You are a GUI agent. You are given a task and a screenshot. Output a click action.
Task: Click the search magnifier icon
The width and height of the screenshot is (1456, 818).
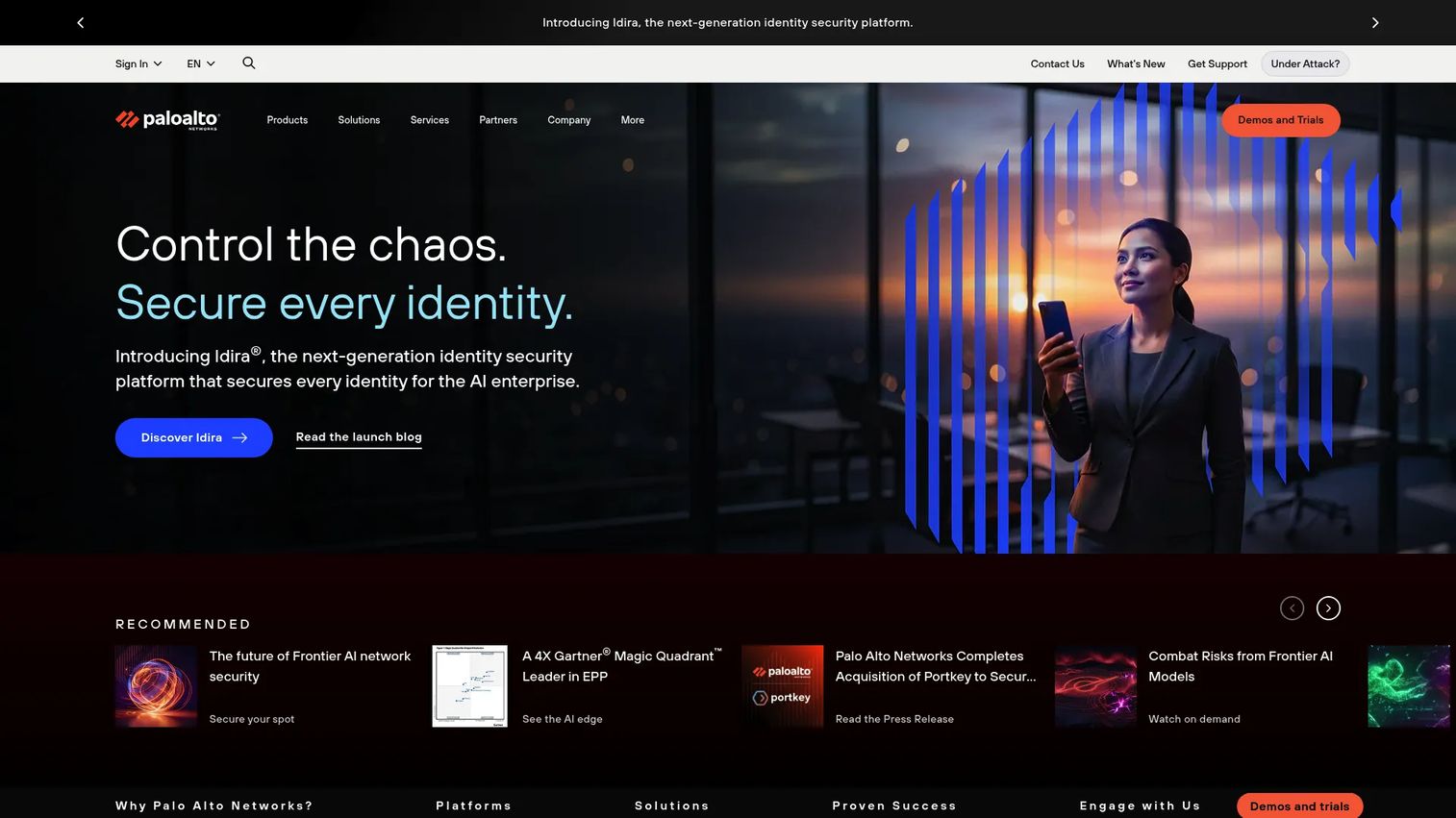[x=249, y=63]
